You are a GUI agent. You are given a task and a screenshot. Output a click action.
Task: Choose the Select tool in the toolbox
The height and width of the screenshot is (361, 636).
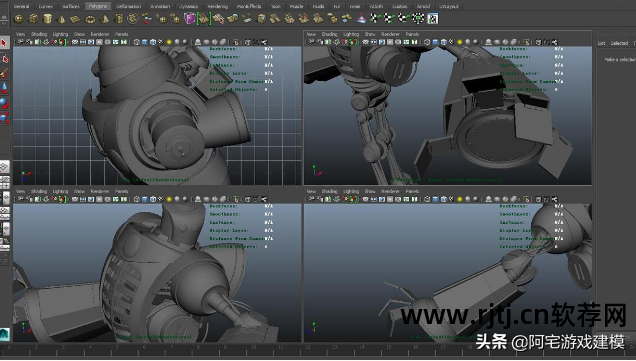tap(4, 43)
